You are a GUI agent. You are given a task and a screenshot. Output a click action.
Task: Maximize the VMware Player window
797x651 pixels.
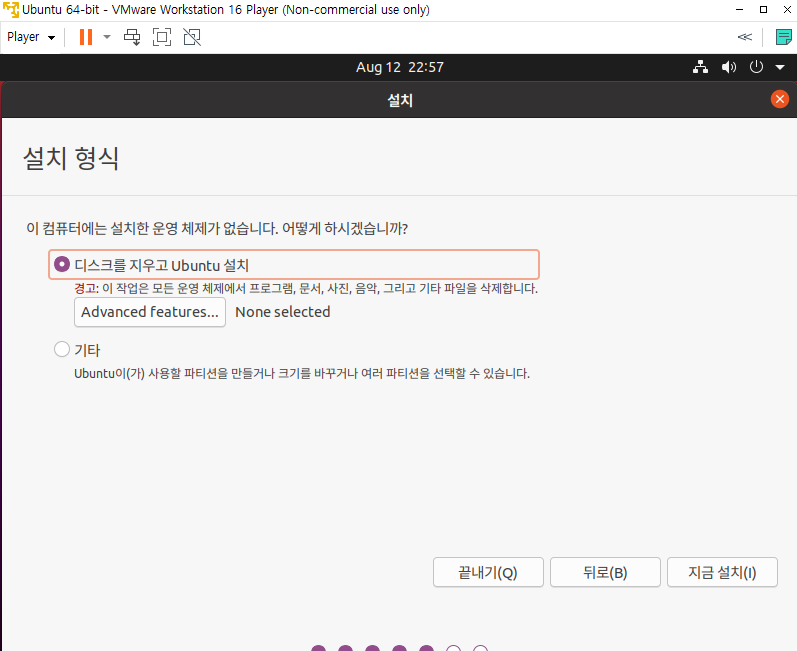click(x=763, y=10)
